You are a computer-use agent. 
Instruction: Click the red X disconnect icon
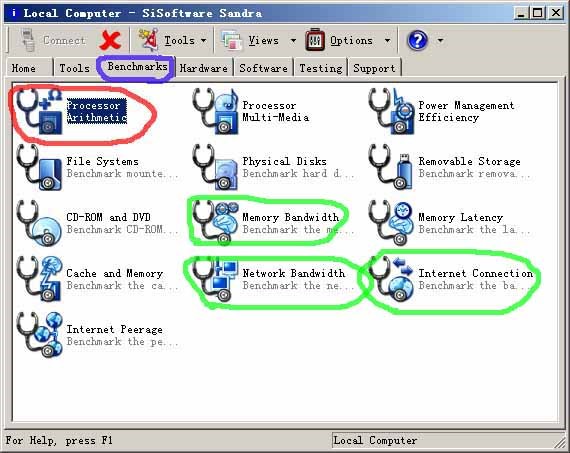[x=110, y=40]
